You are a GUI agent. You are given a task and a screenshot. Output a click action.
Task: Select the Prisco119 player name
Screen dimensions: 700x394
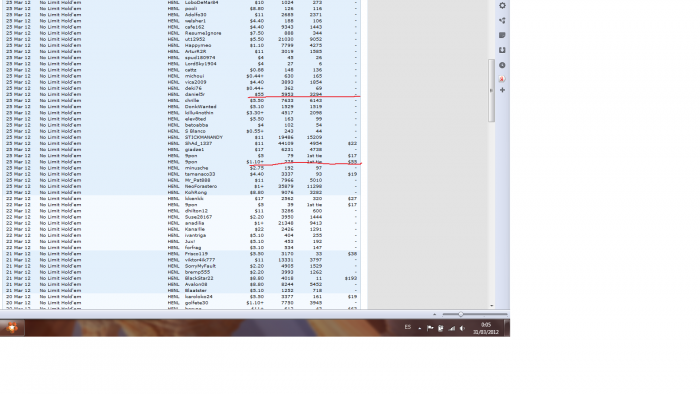tap(196, 254)
